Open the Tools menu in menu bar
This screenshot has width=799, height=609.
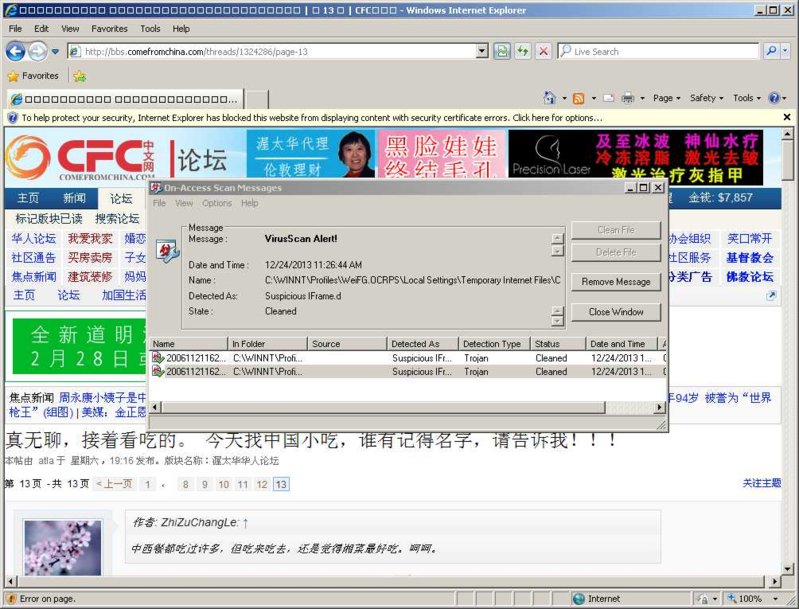tap(150, 29)
